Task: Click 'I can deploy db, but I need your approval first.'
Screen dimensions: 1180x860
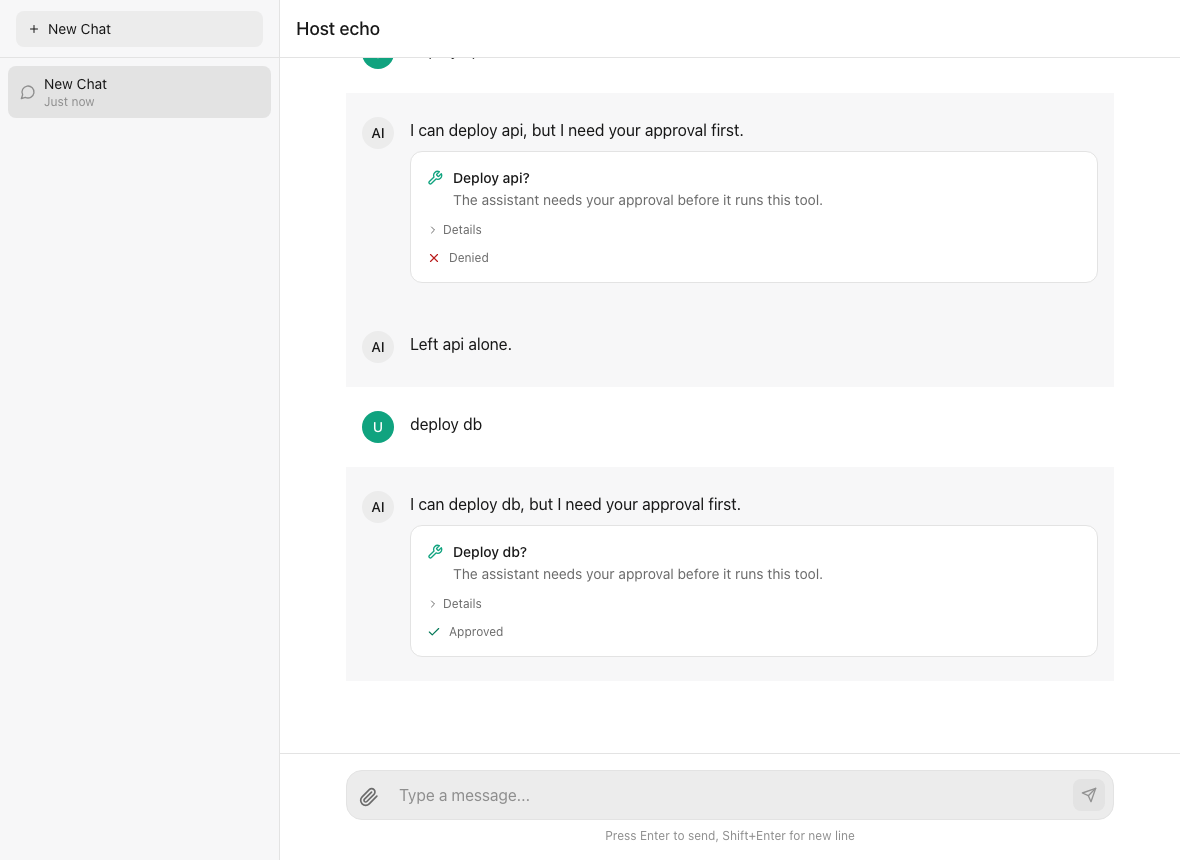Action: pyautogui.click(x=575, y=505)
